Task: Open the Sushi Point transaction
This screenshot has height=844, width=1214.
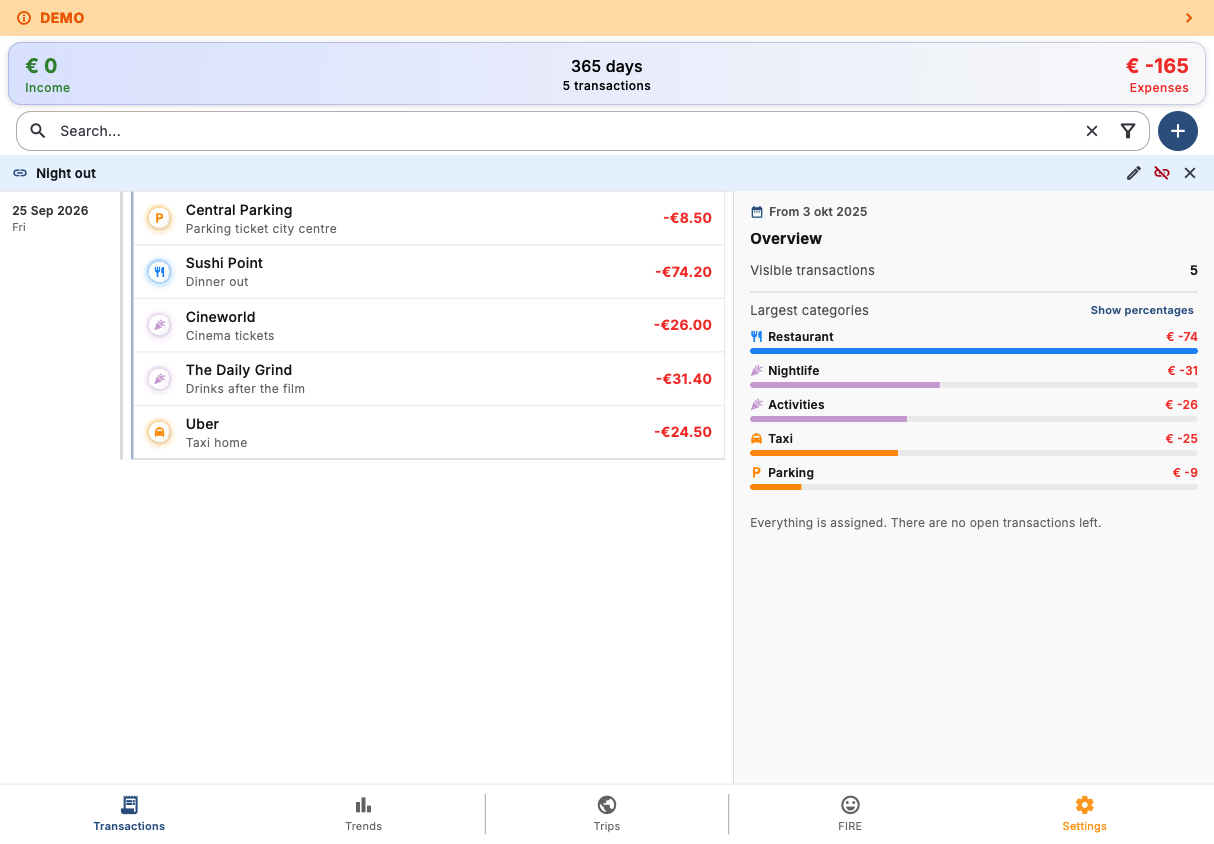Action: click(429, 271)
